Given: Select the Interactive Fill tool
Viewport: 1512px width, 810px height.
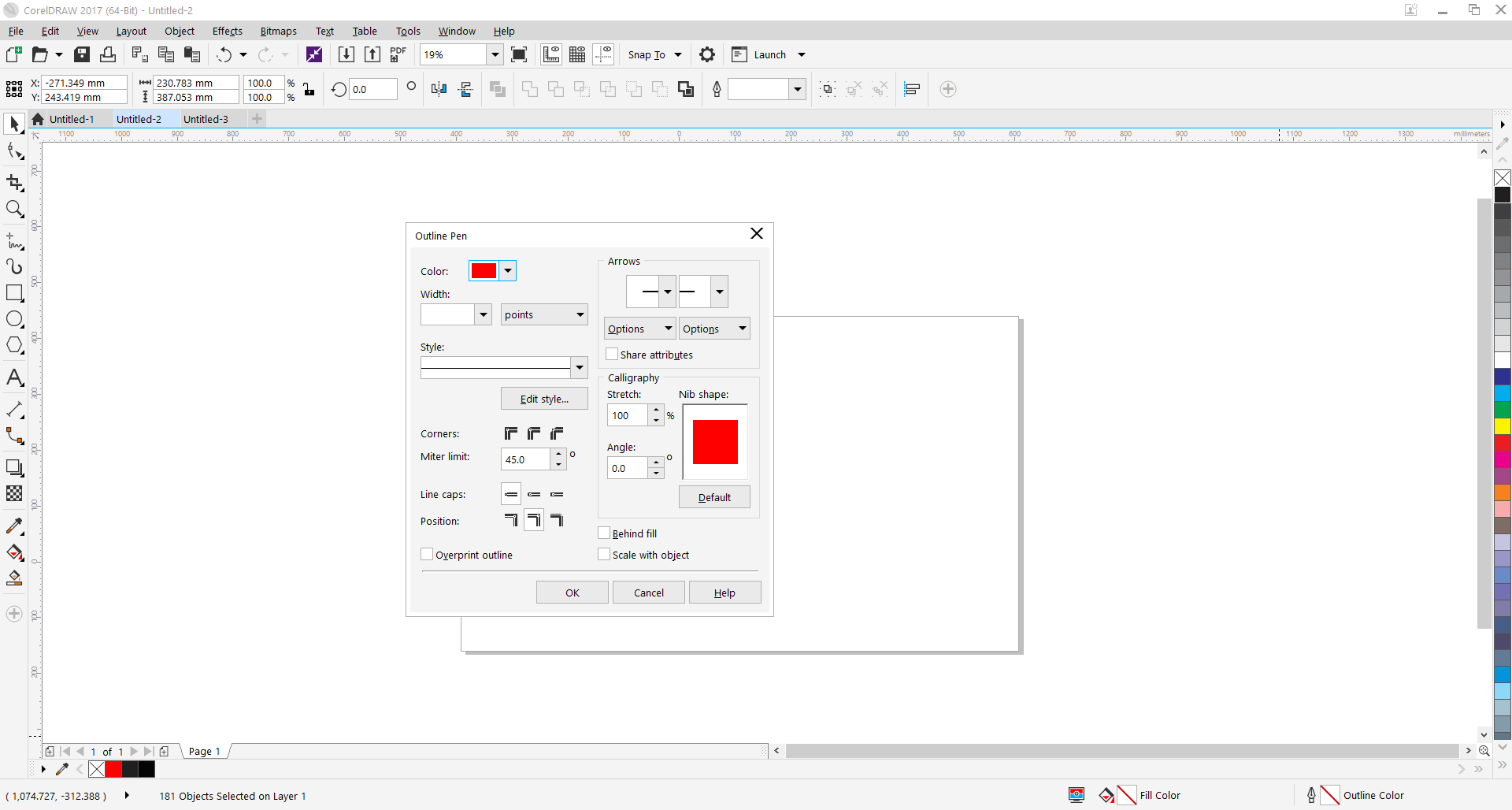Looking at the screenshot, I should (14, 552).
